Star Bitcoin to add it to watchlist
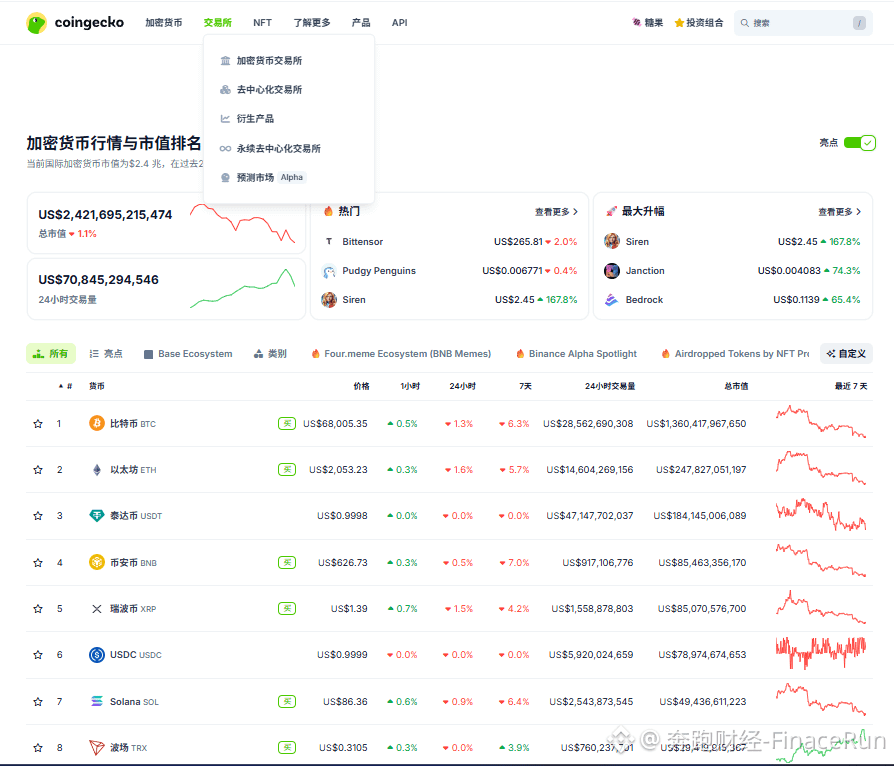Viewport: 894px width, 766px height. pos(37,423)
